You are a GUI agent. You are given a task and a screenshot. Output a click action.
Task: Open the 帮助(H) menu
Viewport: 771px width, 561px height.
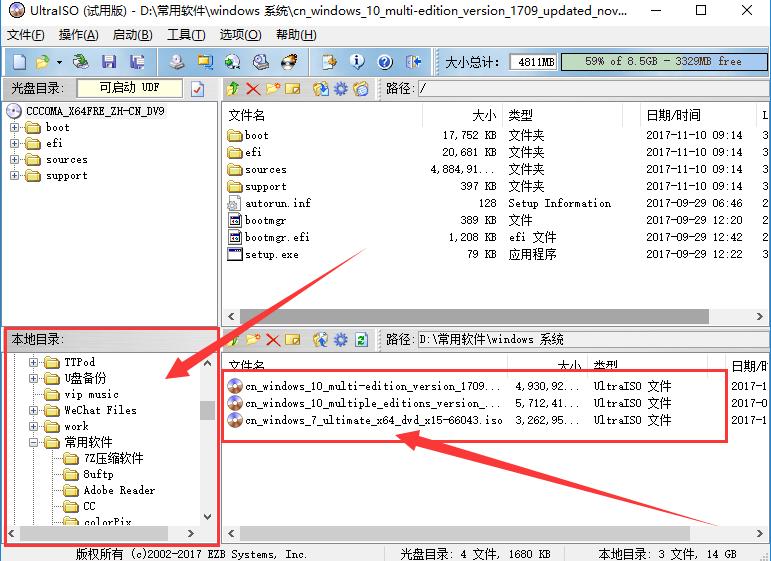296,35
